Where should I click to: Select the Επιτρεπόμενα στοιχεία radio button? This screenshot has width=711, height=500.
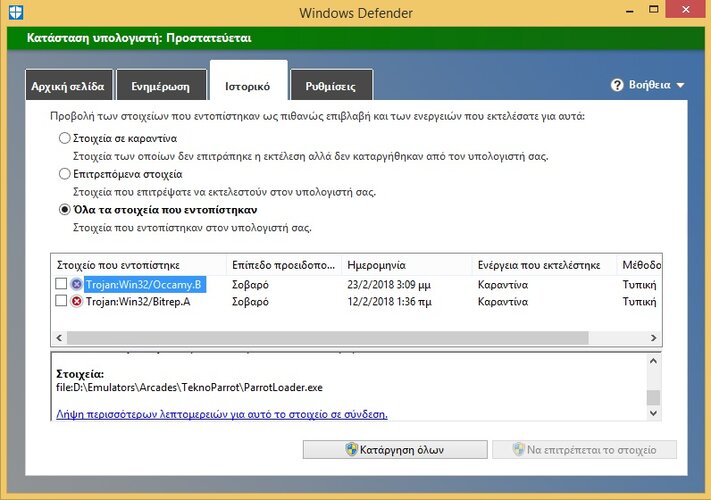[x=65, y=174]
